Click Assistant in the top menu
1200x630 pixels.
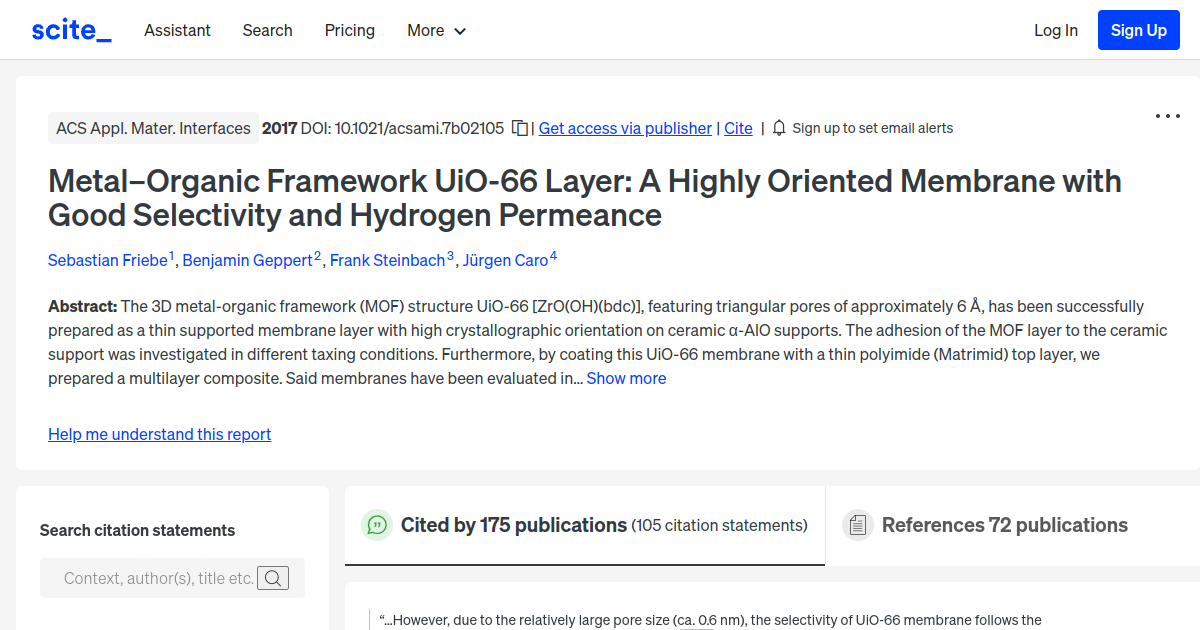(x=177, y=31)
